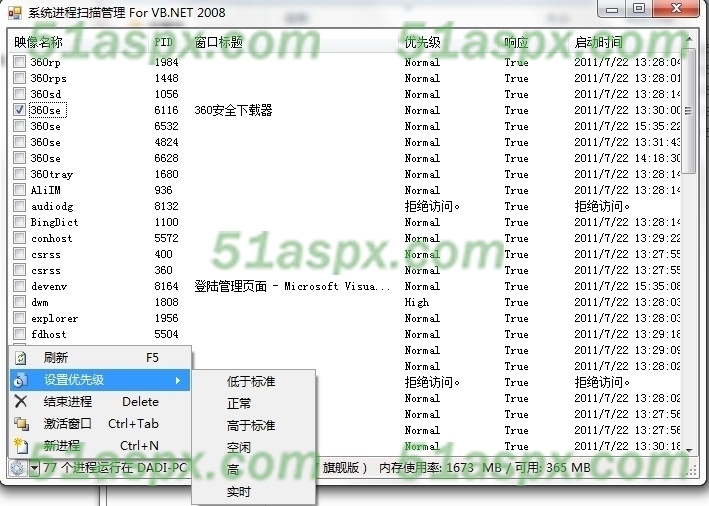Check the 360rp process checkbox
Image resolution: width=709 pixels, height=506 pixels.
pos(19,61)
